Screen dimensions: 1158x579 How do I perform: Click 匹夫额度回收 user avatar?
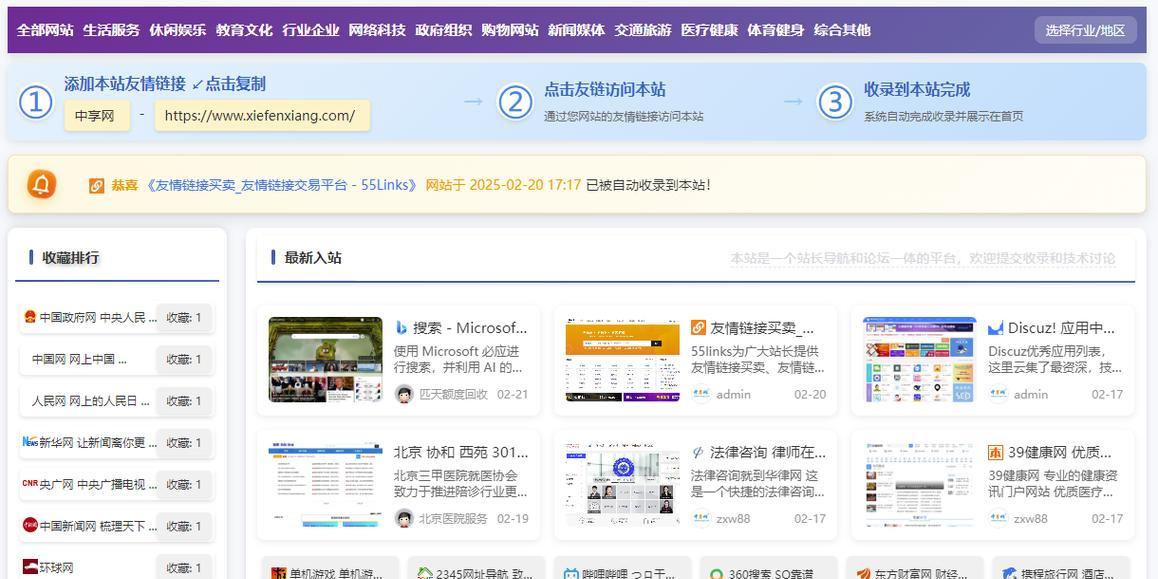click(x=403, y=394)
